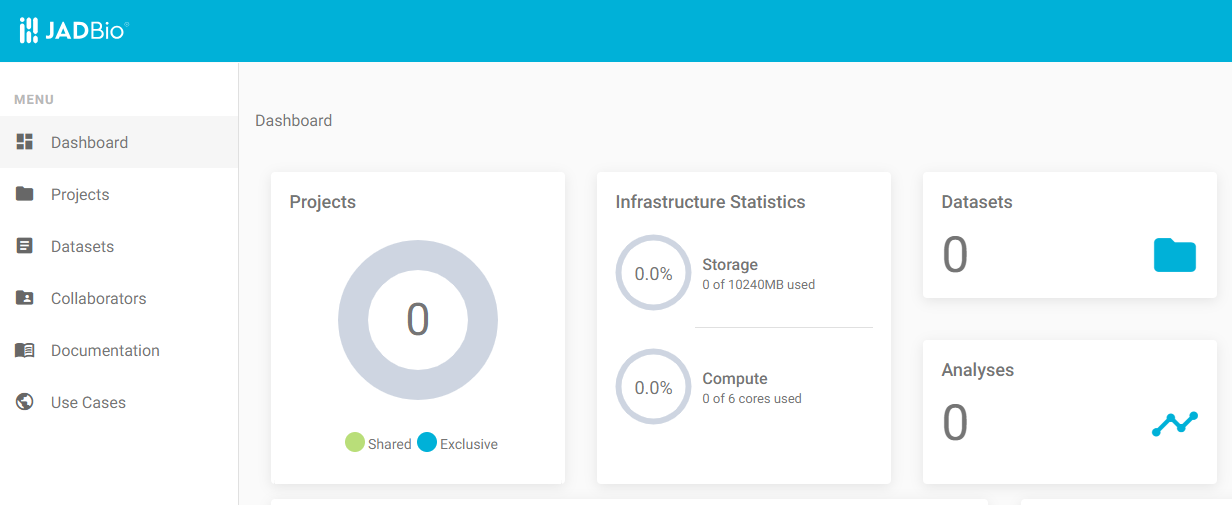This screenshot has height=505, width=1232.
Task: Click the Projects folder icon in sidebar
Action: (x=25, y=194)
